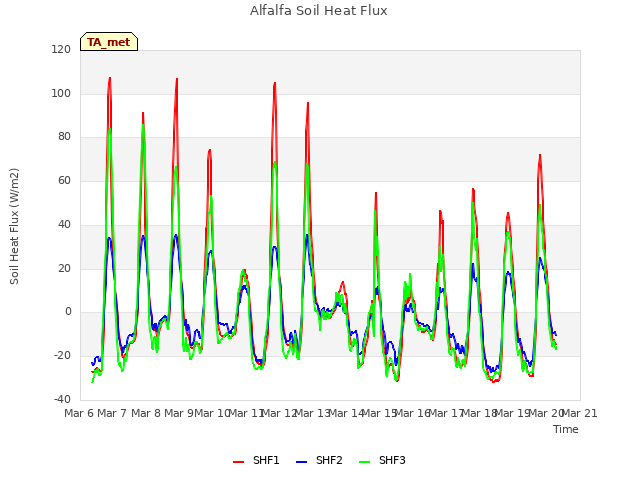Click the 100 y-axis tick label

click(61, 93)
